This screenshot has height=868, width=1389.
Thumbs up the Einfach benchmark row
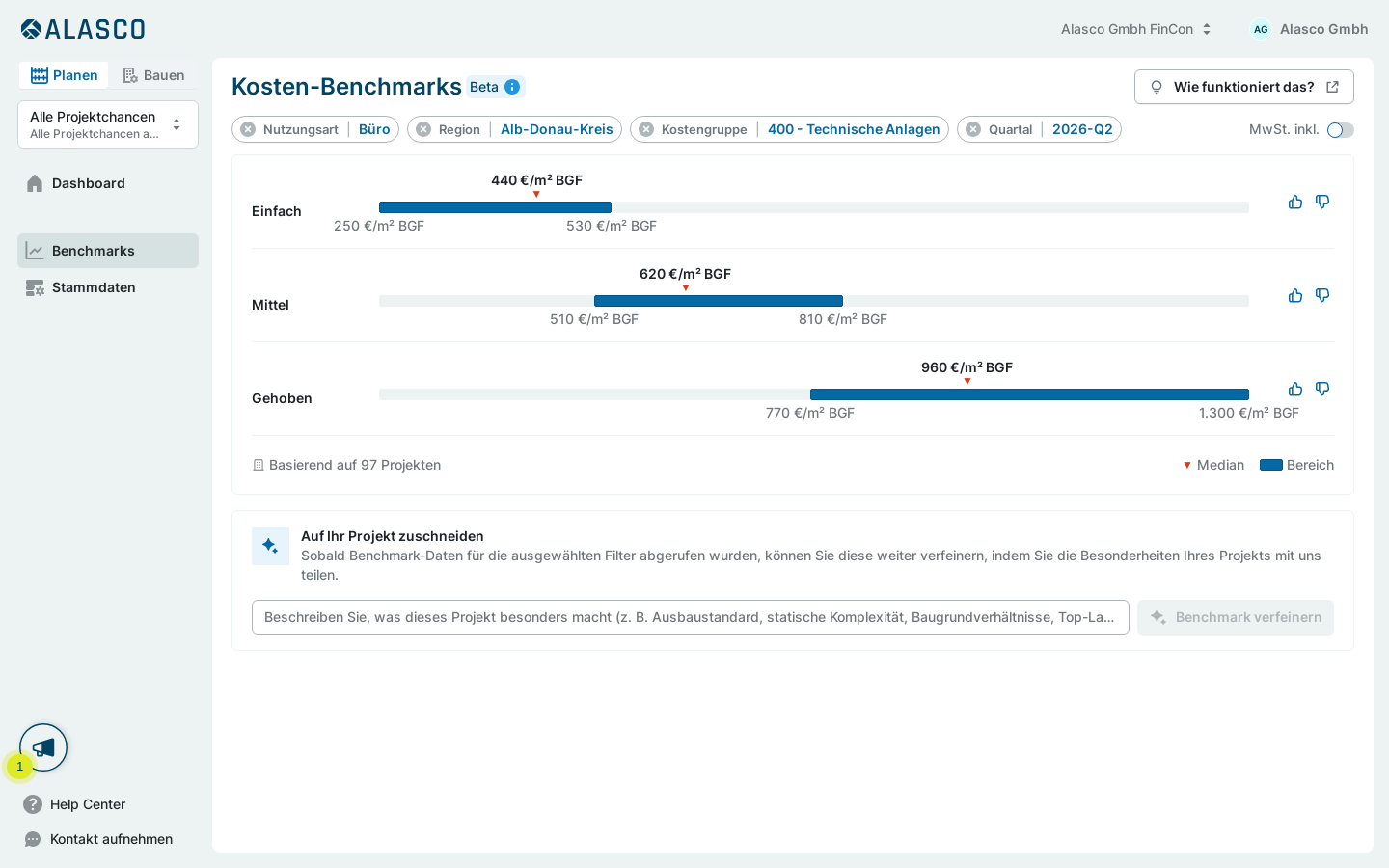pos(1295,202)
